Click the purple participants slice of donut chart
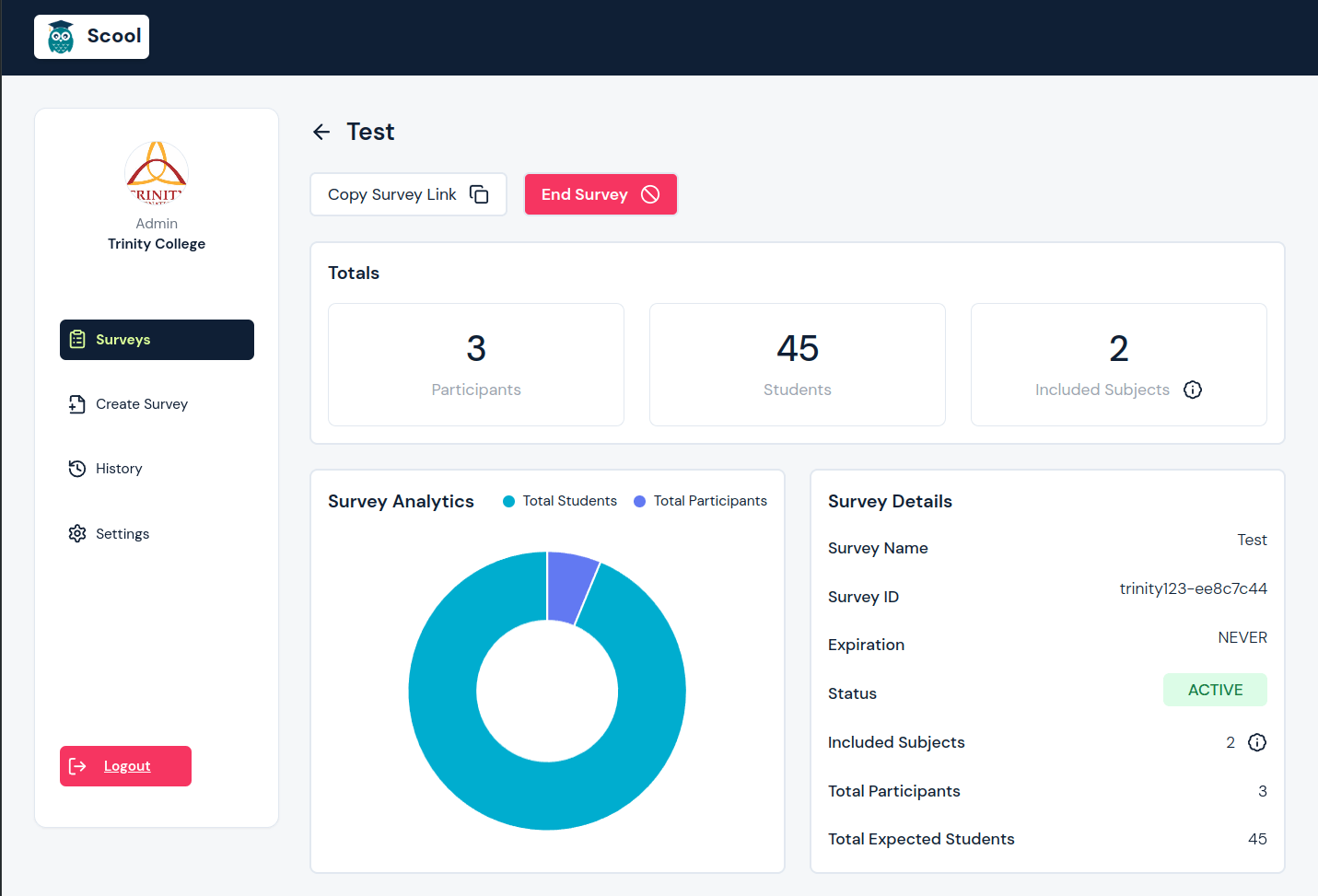Image resolution: width=1318 pixels, height=896 pixels. click(567, 586)
